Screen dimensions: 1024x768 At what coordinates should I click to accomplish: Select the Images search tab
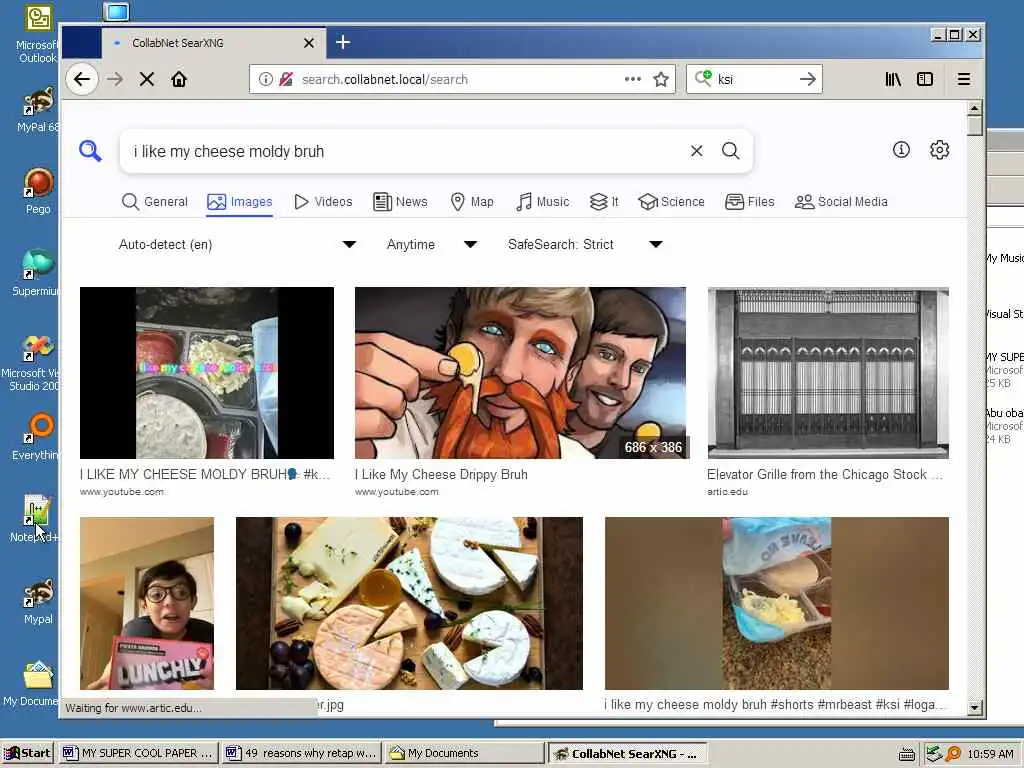tap(240, 202)
